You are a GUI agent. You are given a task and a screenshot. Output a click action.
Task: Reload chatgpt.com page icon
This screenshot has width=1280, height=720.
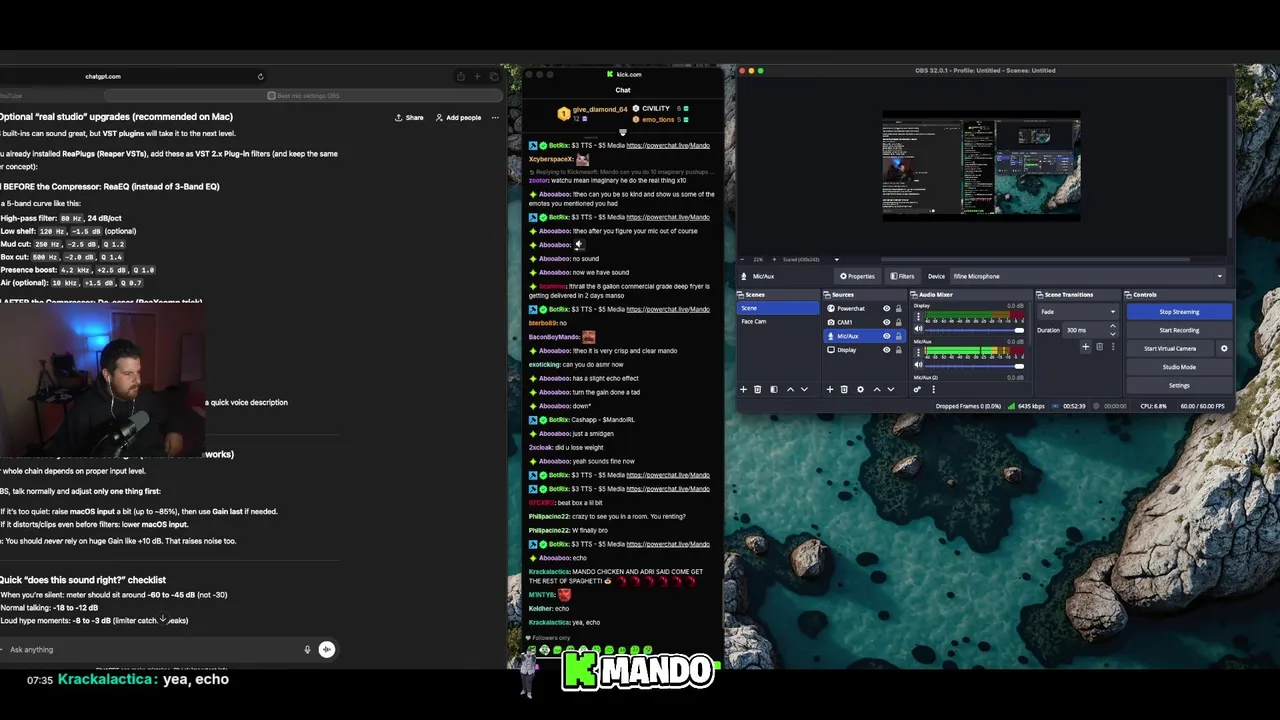(x=260, y=76)
